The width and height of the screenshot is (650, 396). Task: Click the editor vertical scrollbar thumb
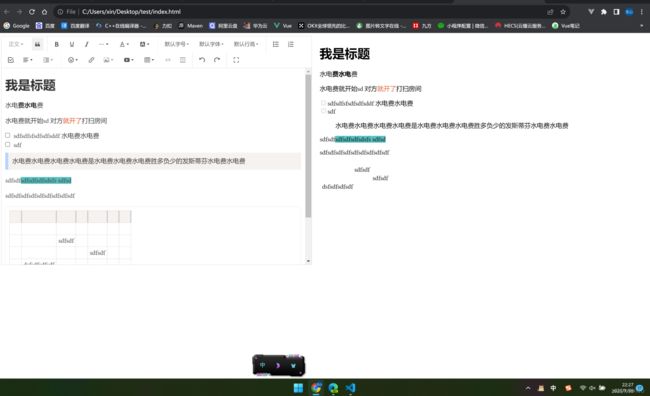pyautogui.click(x=308, y=146)
